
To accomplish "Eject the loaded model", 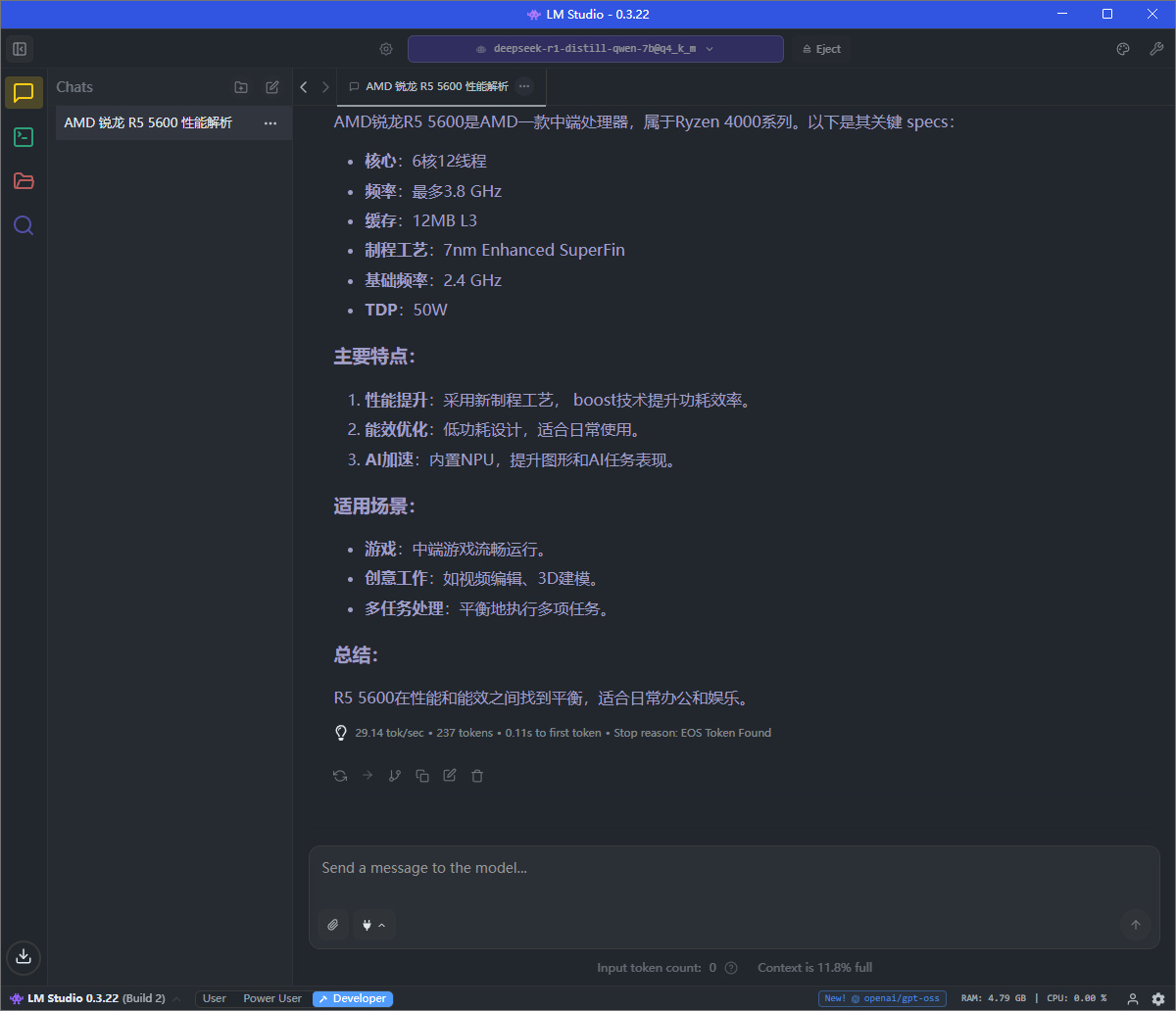I will point(821,49).
